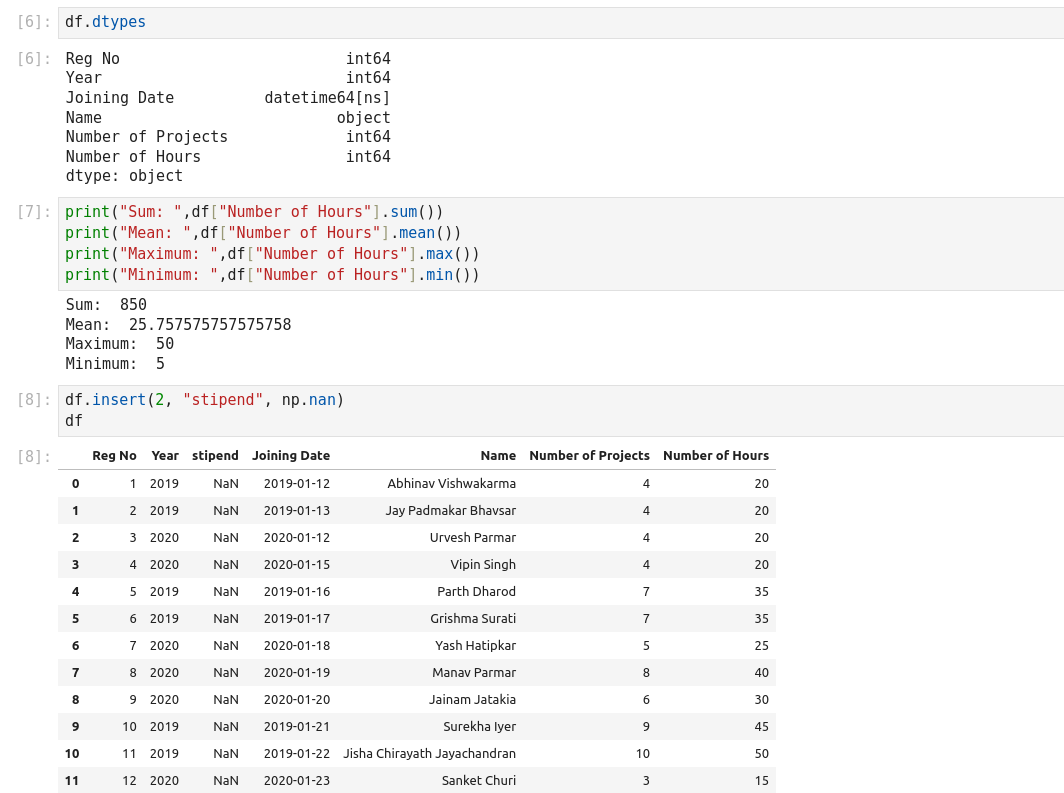
Task: Click the Year column header
Action: (x=165, y=456)
